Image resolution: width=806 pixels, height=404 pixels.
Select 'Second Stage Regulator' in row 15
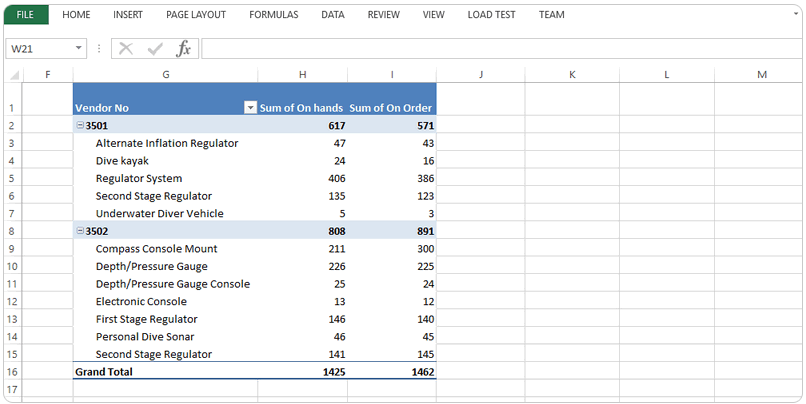[166, 354]
